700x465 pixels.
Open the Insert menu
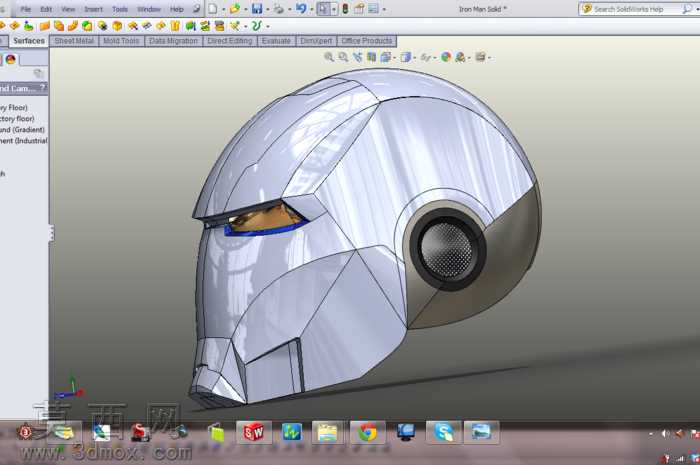[93, 9]
